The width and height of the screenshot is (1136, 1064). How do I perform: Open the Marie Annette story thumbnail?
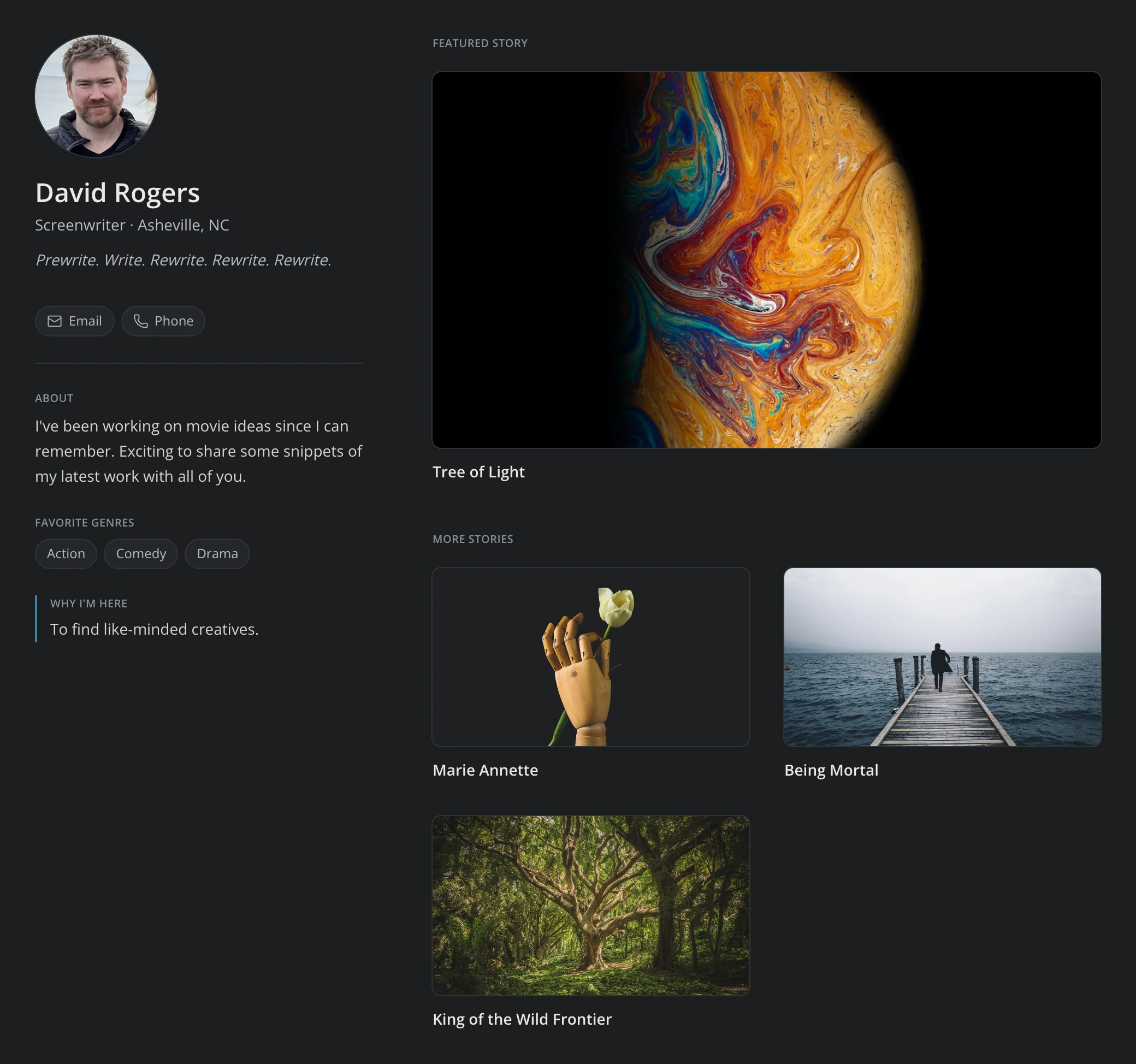tap(590, 657)
